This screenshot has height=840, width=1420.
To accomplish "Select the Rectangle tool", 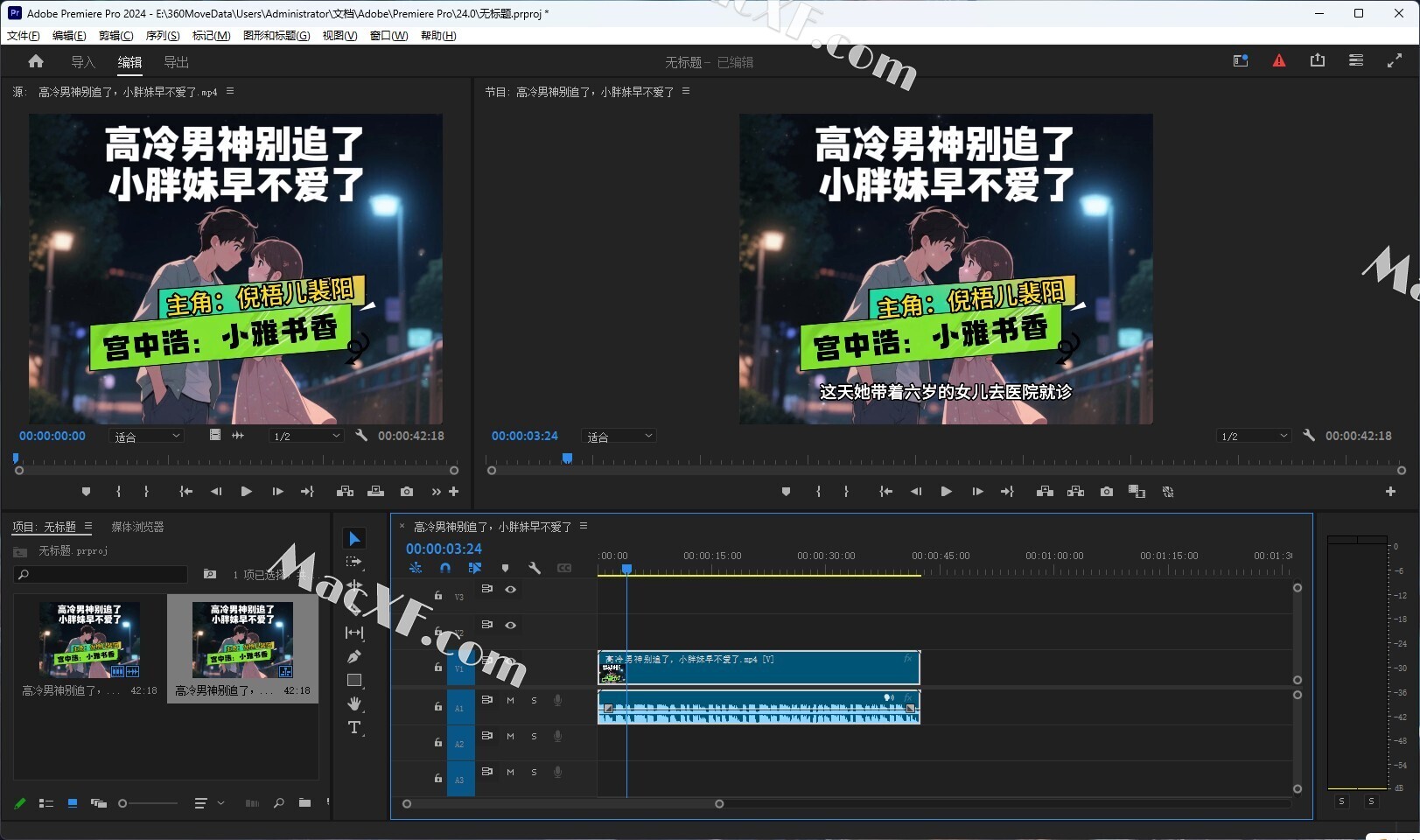I will 354,680.
